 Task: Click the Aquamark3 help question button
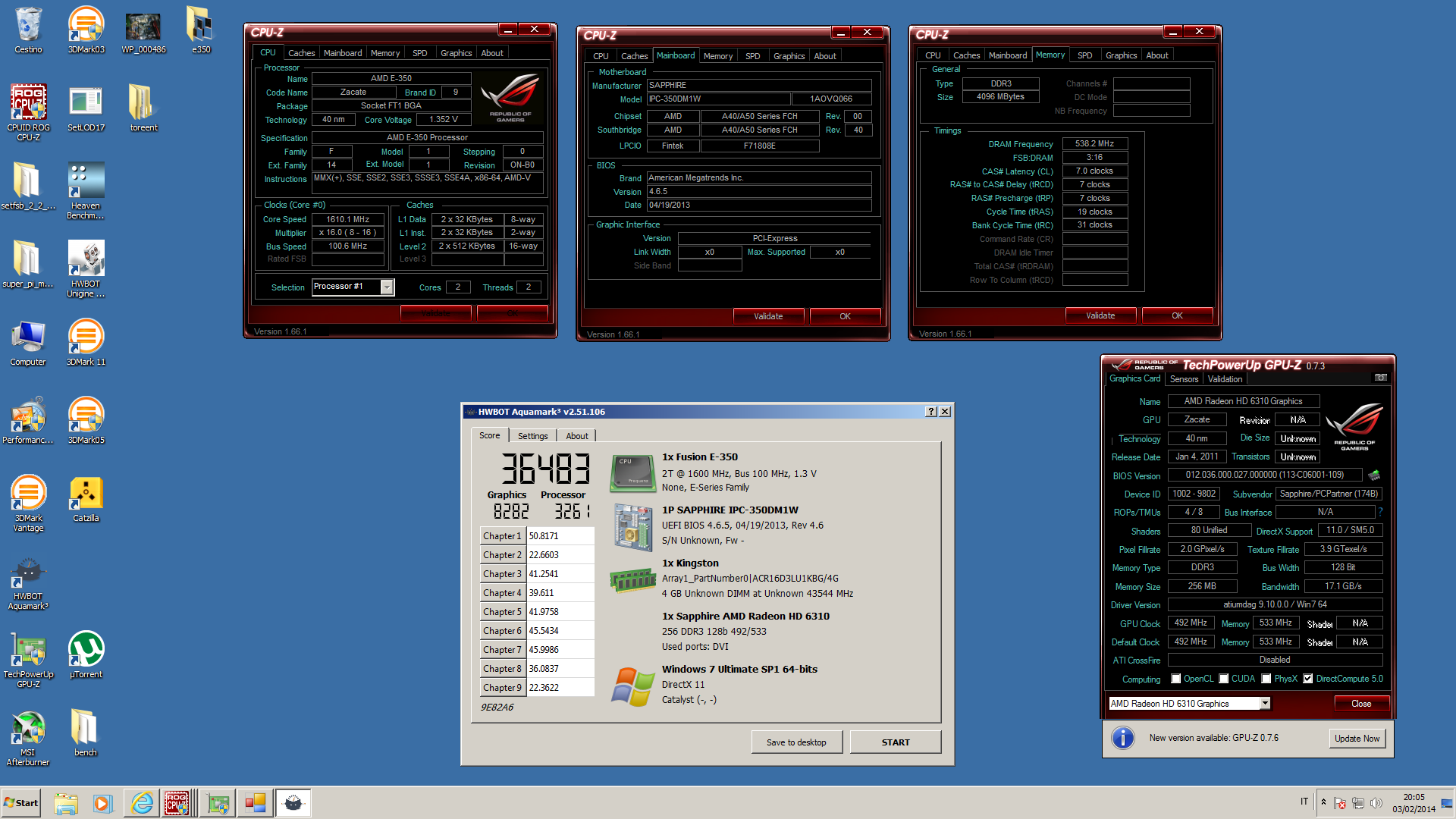pos(930,412)
